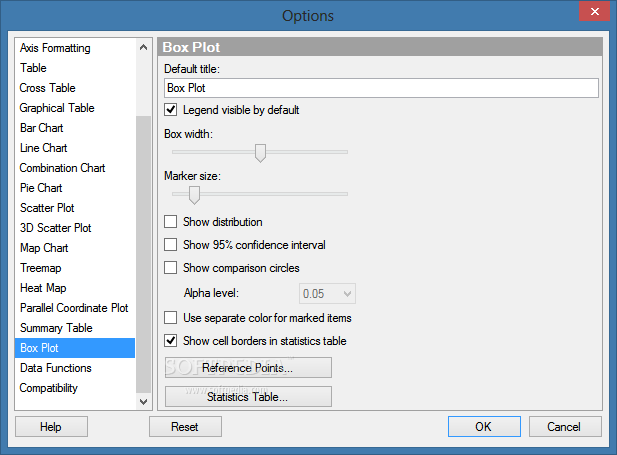Click the Box width slider handle
Image resolution: width=617 pixels, height=455 pixels.
click(260, 153)
